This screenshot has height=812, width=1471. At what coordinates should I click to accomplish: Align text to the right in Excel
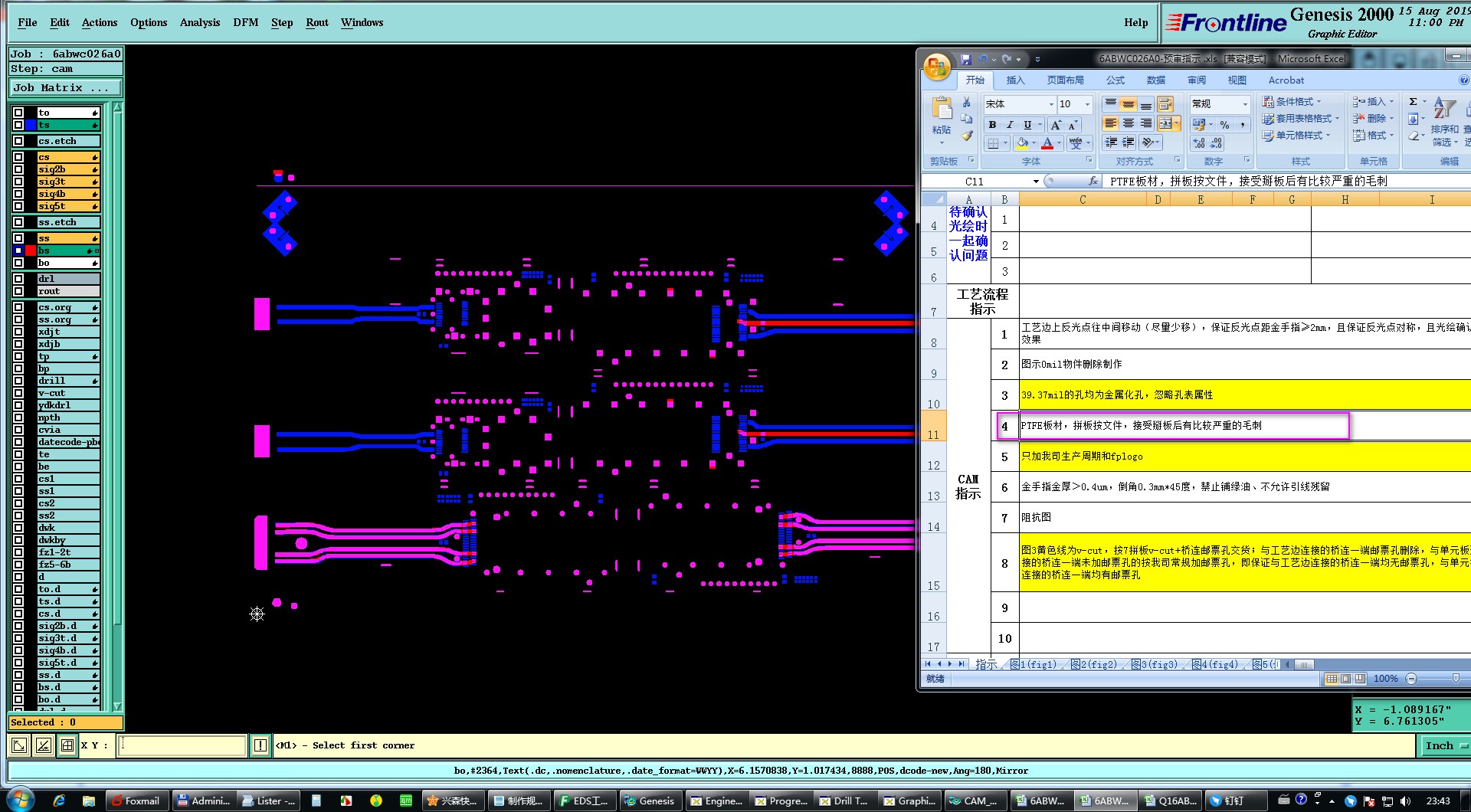(x=1145, y=123)
